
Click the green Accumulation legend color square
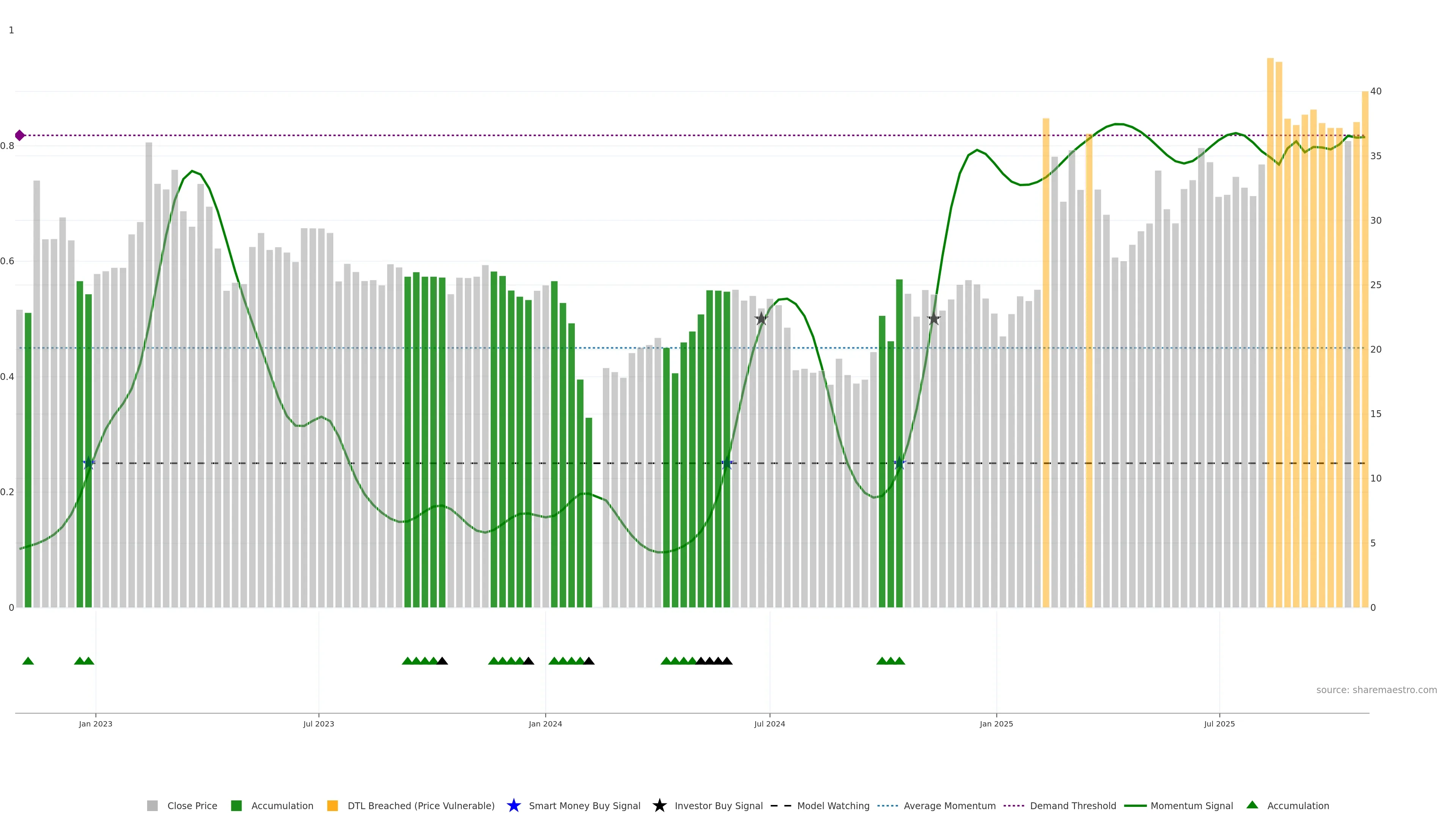point(236,806)
